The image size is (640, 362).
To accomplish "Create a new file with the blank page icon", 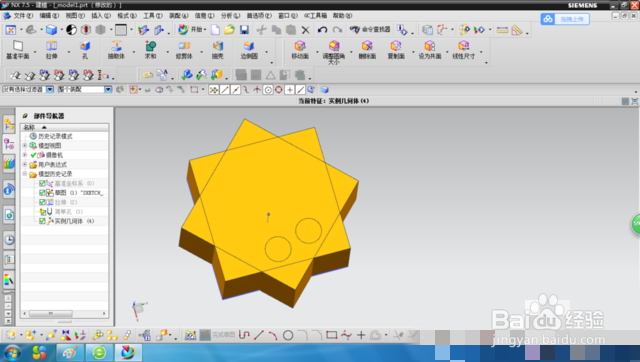I will tap(215, 30).
